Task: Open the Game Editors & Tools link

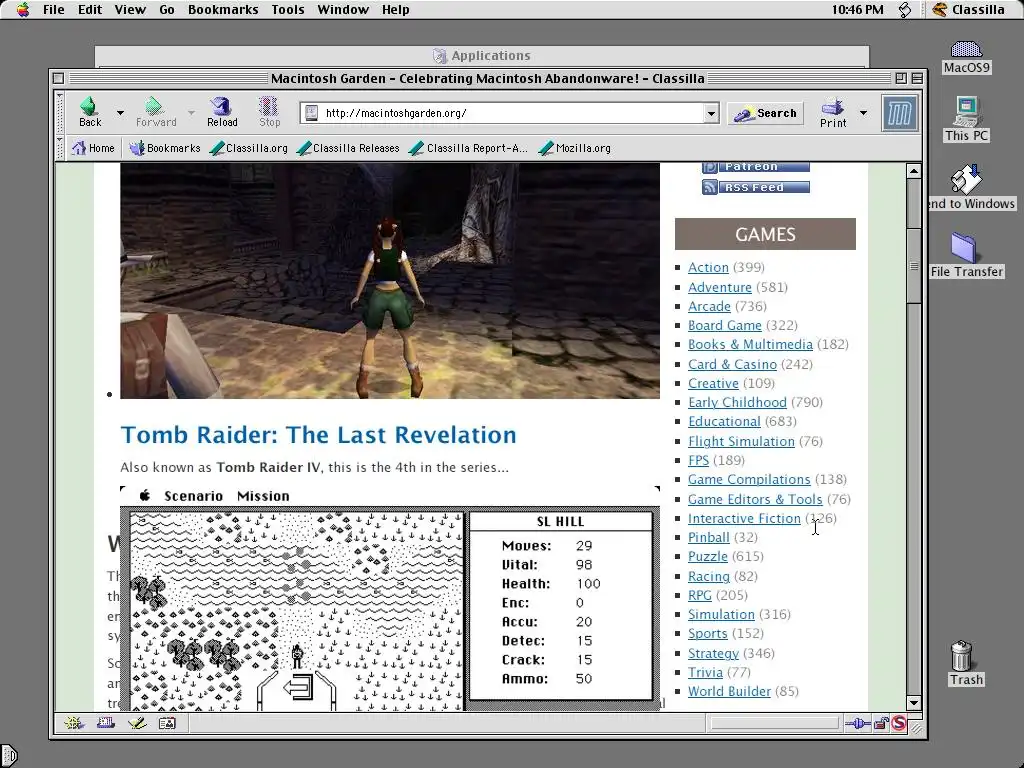Action: pos(755,500)
